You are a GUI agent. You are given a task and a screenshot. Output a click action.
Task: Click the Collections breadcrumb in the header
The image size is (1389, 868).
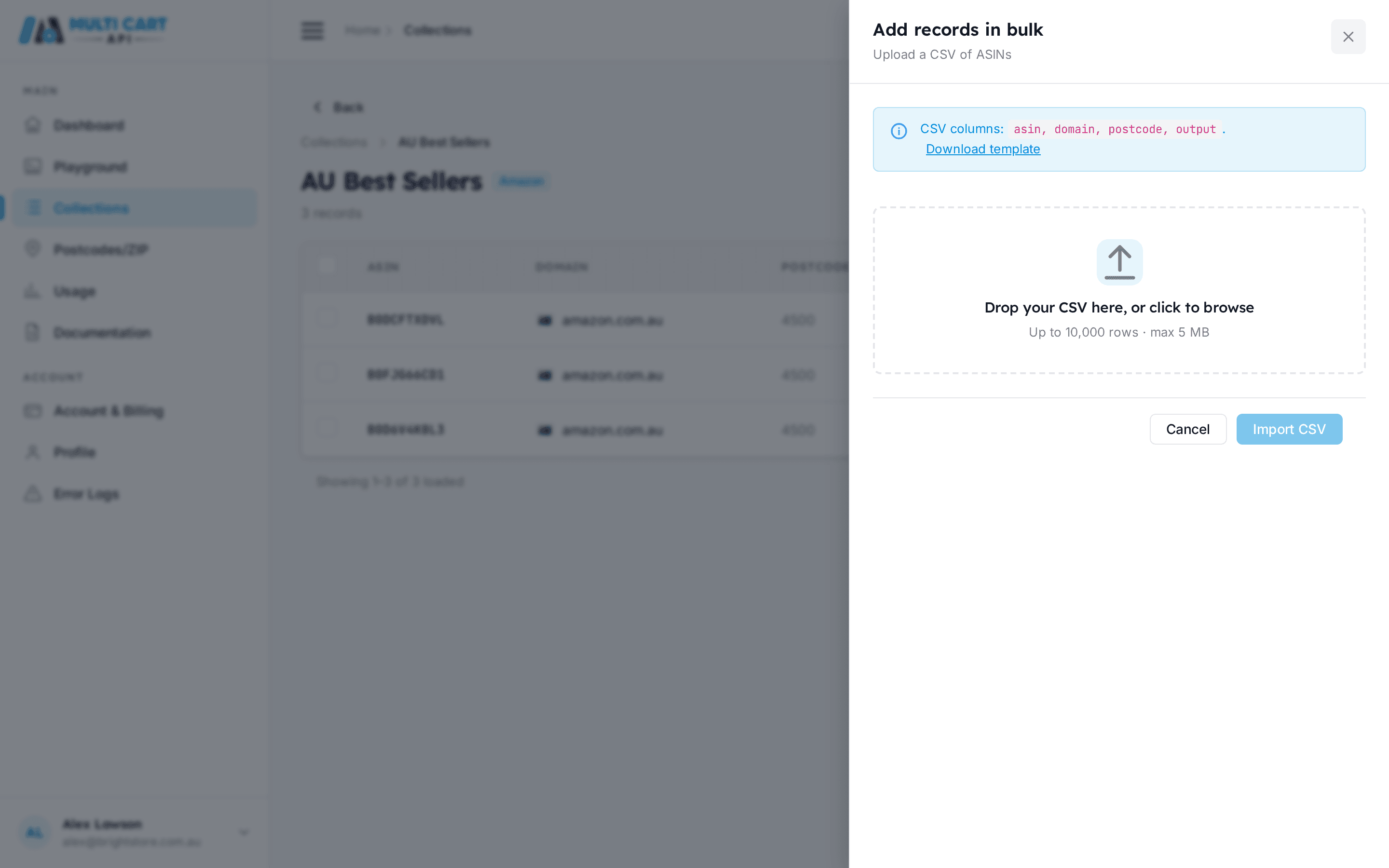click(437, 30)
